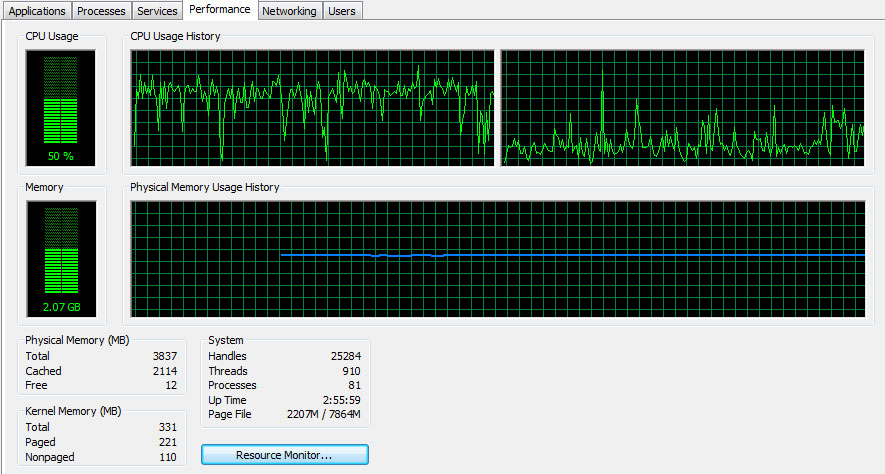Click the Physical Memory Usage History label
Image resolution: width=885 pixels, height=474 pixels.
(x=204, y=187)
